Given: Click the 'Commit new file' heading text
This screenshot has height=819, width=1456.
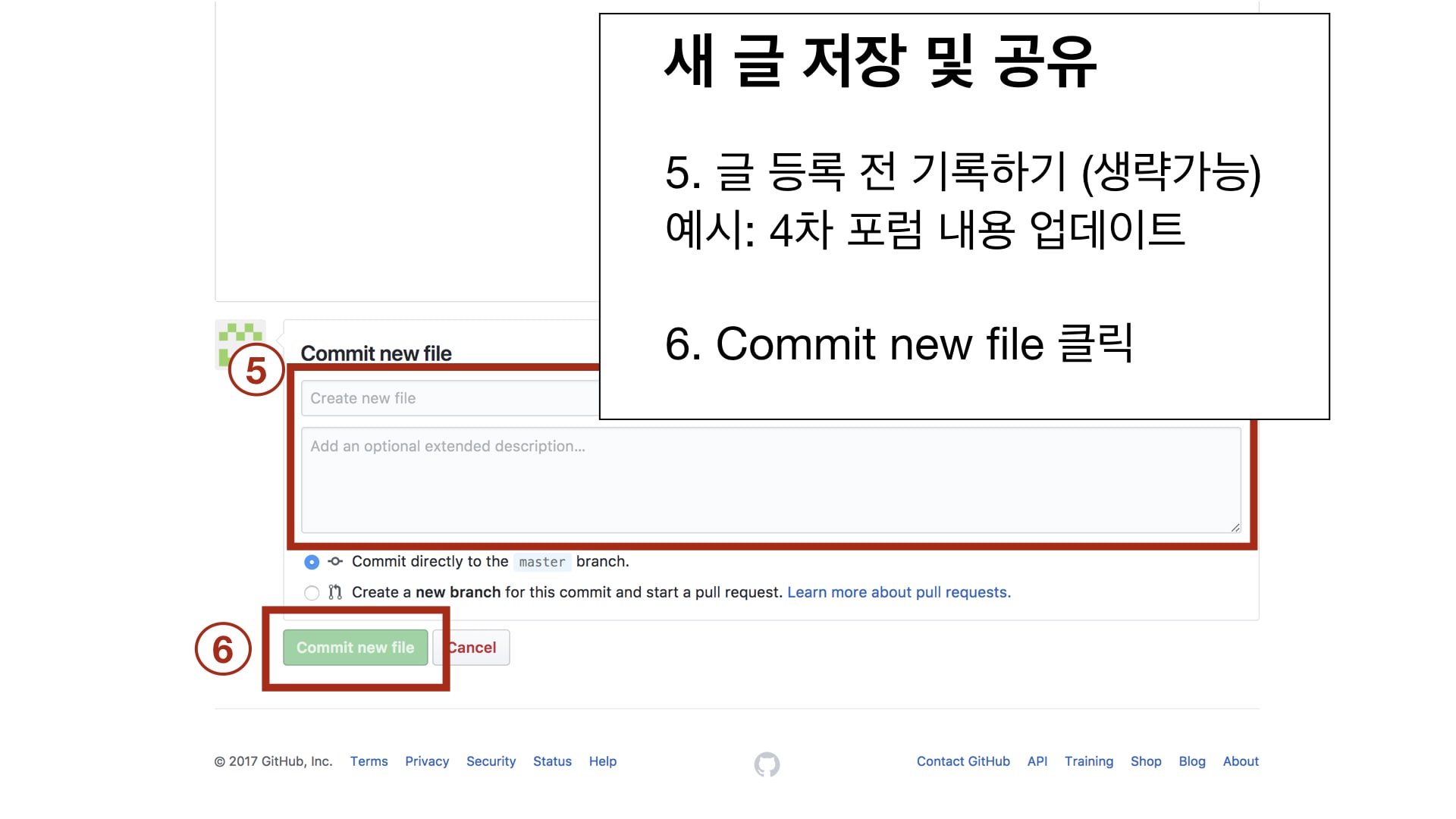Looking at the screenshot, I should (x=376, y=353).
